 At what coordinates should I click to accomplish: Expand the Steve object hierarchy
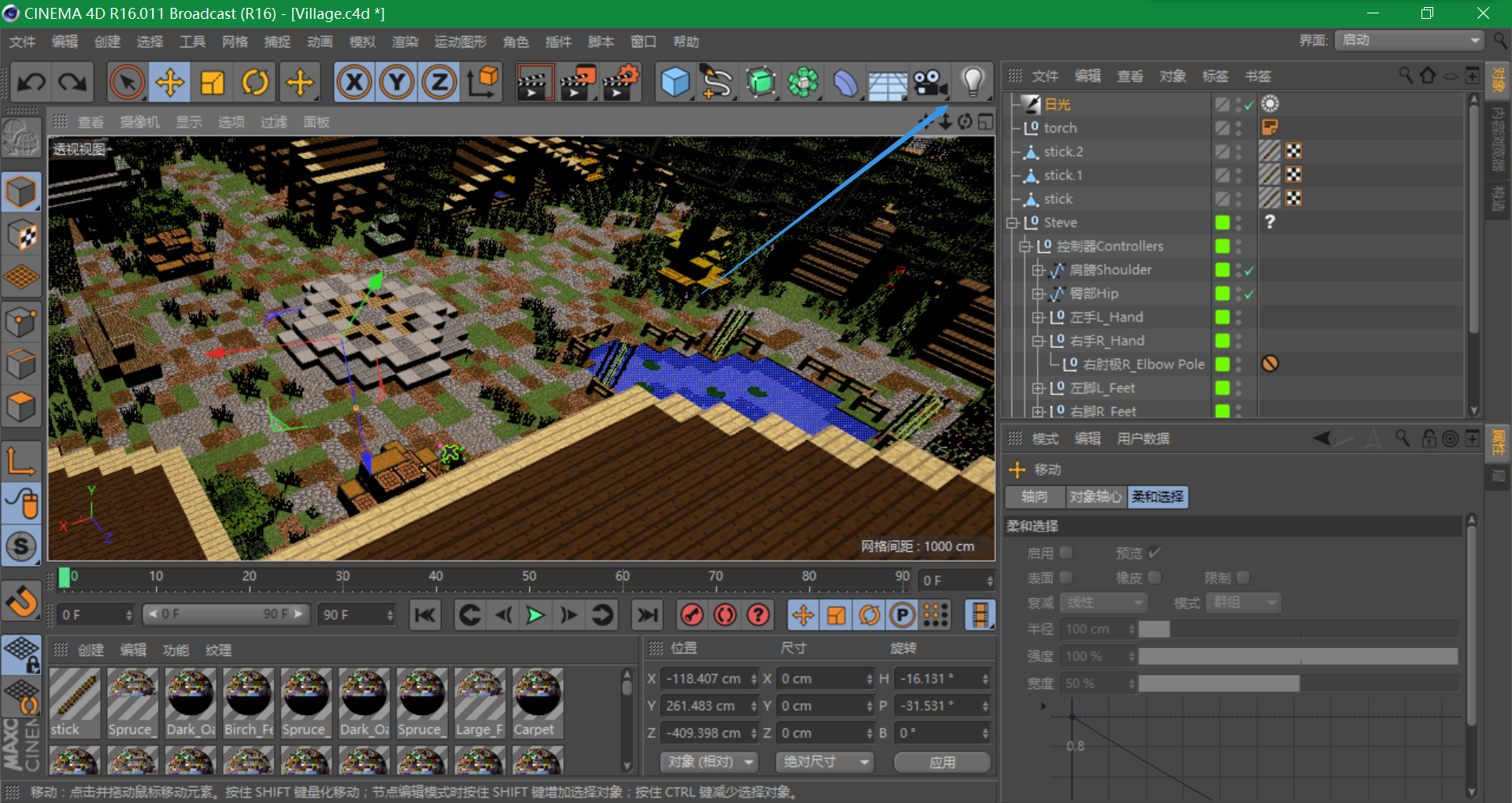[x=1013, y=223]
